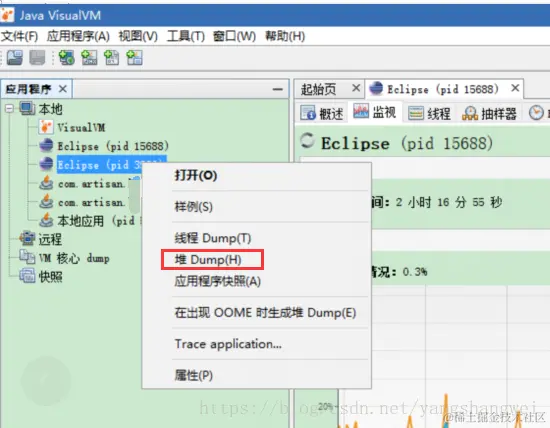
Task: Minimize the 应用程序 panel
Action: 277,89
